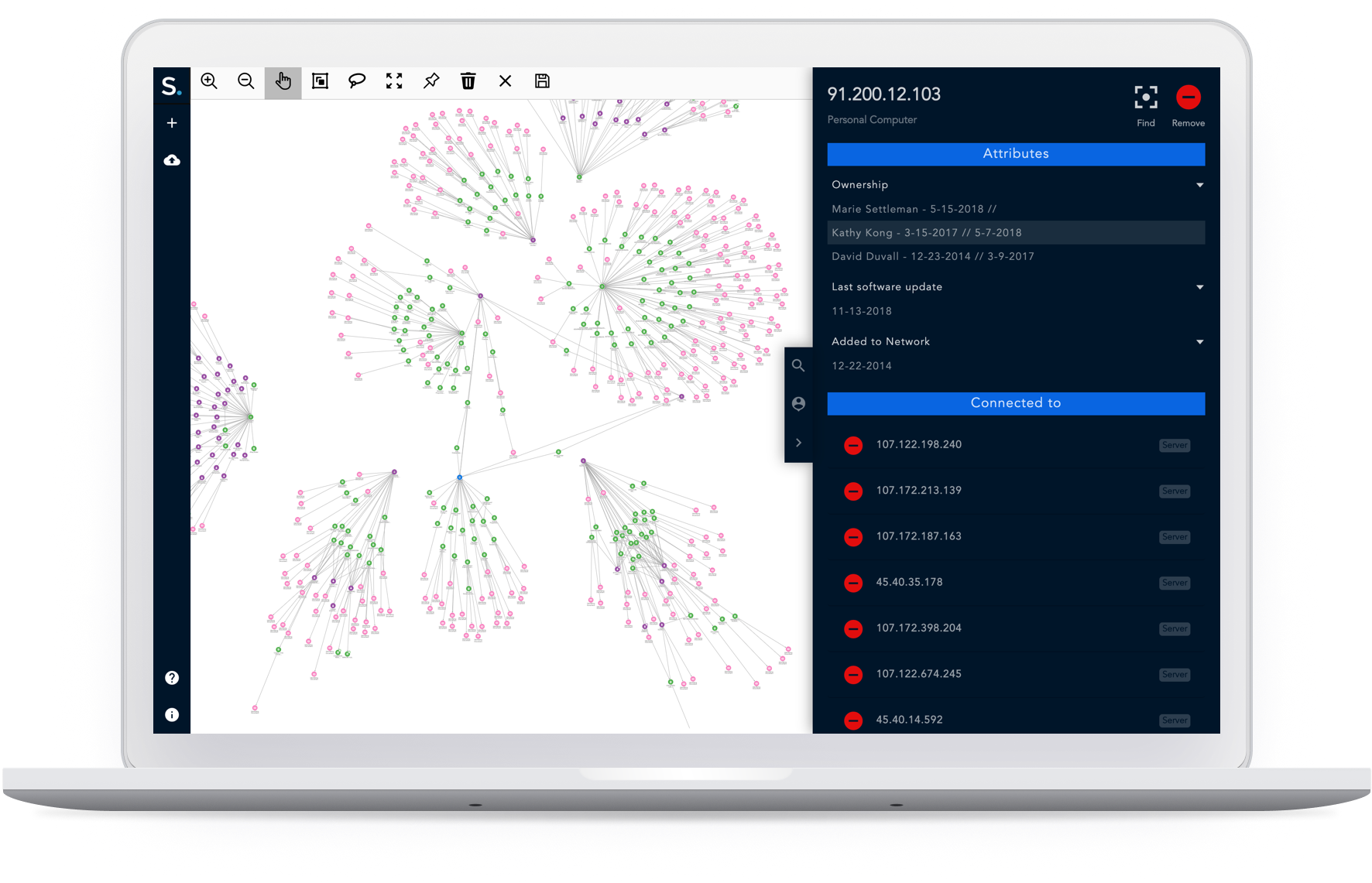
Task: Remove connection 45.40.35.178
Action: pyautogui.click(x=853, y=584)
